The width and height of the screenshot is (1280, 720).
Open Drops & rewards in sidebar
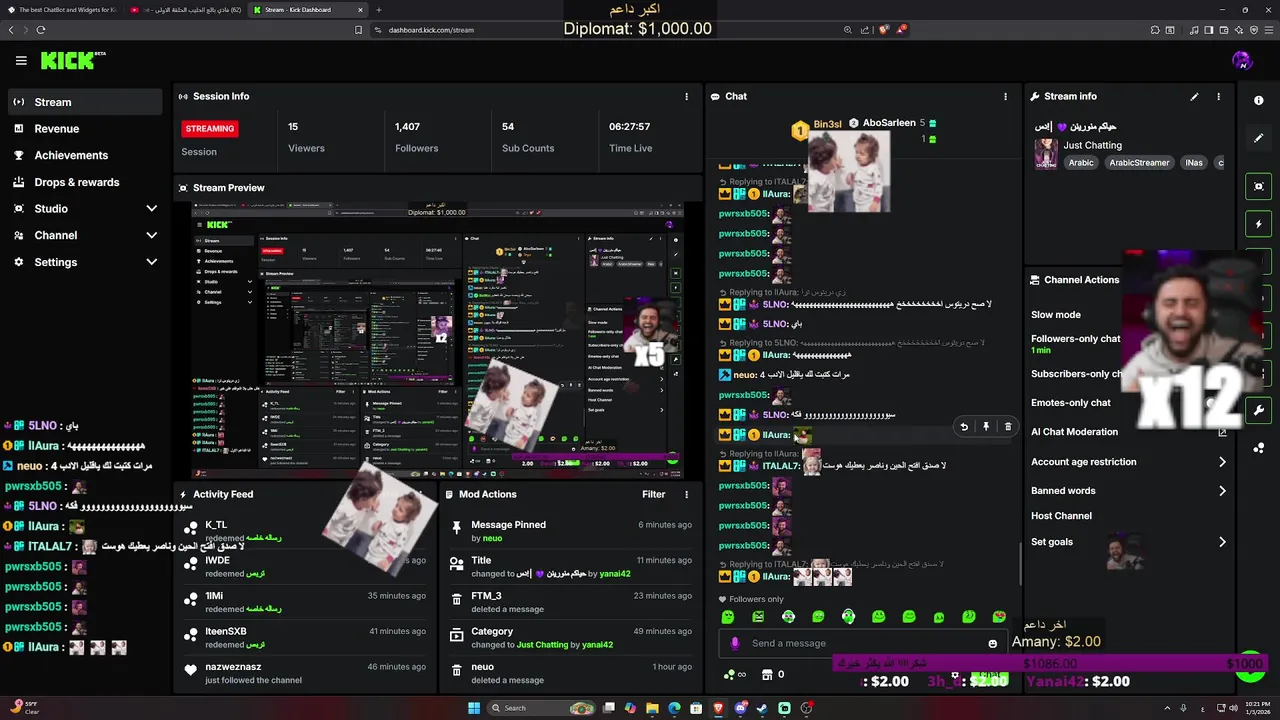[84, 182]
